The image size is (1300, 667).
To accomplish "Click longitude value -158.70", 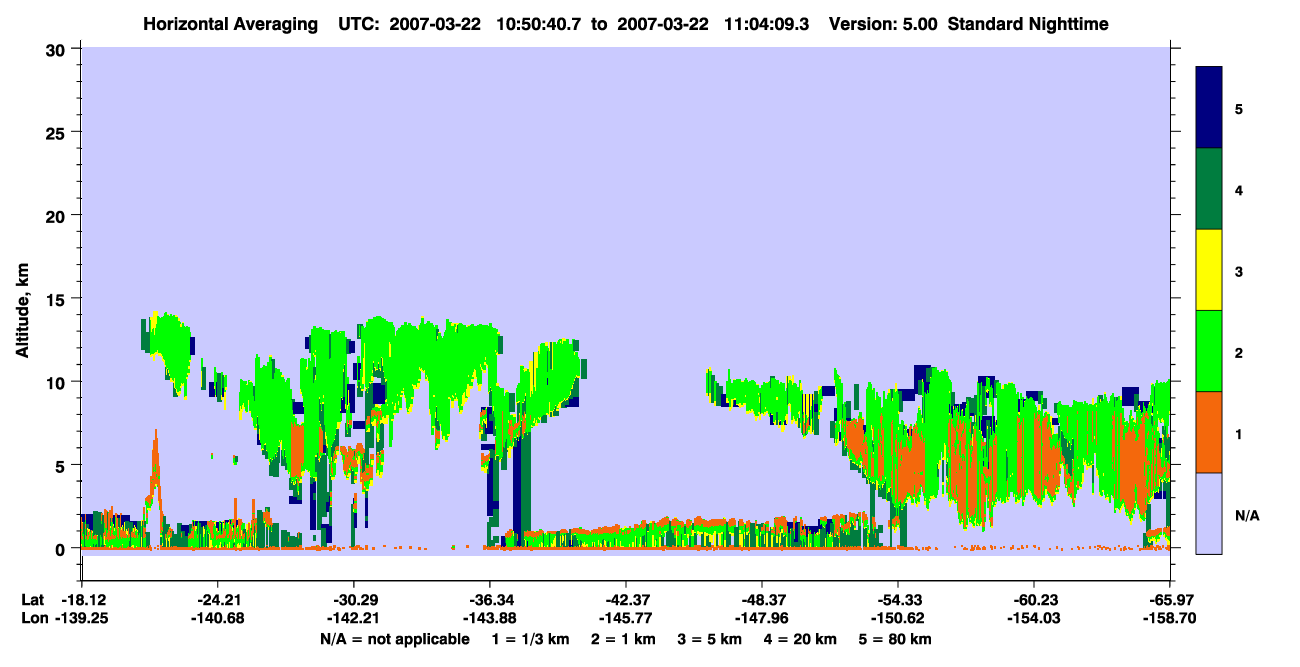I will [1170, 618].
